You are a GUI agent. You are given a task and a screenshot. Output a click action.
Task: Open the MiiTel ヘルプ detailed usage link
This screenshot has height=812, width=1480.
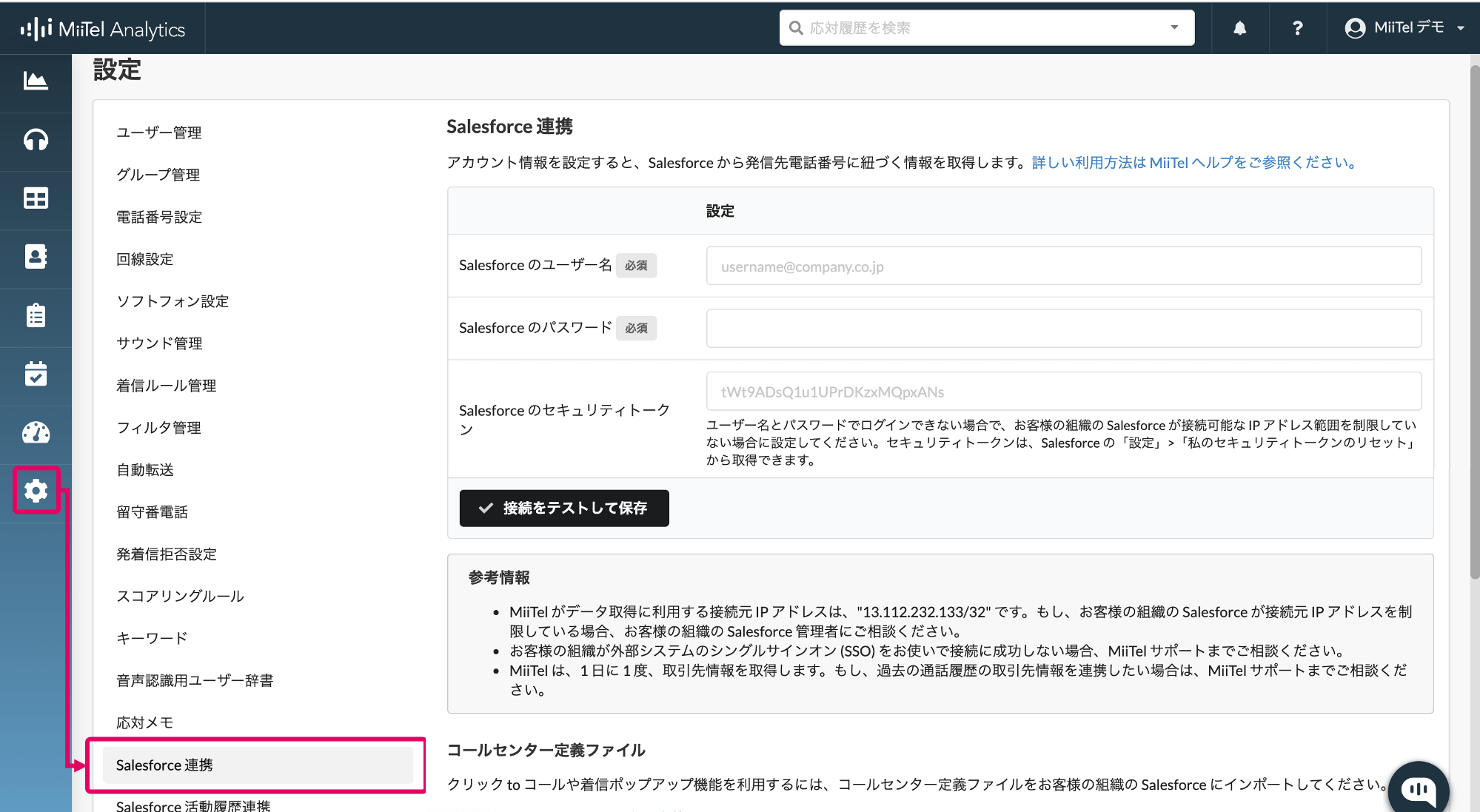(1195, 163)
